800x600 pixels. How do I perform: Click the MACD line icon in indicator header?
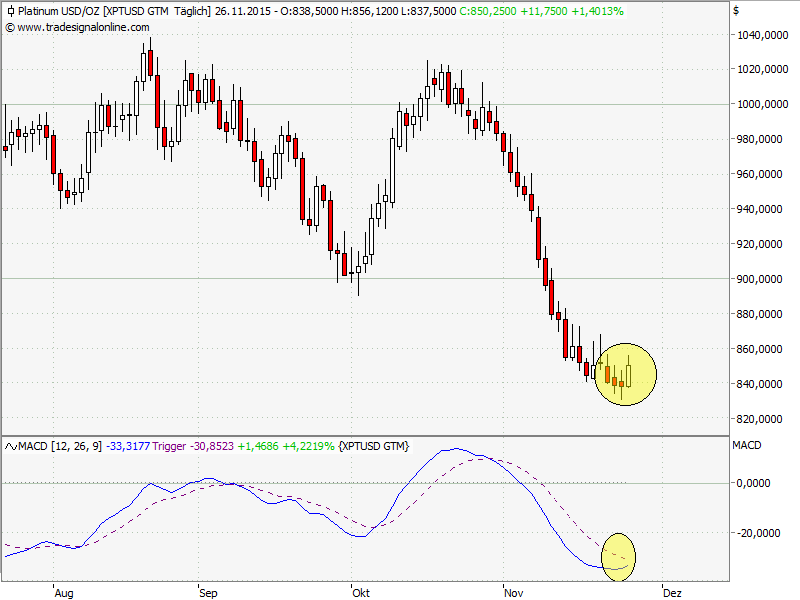coord(11,445)
